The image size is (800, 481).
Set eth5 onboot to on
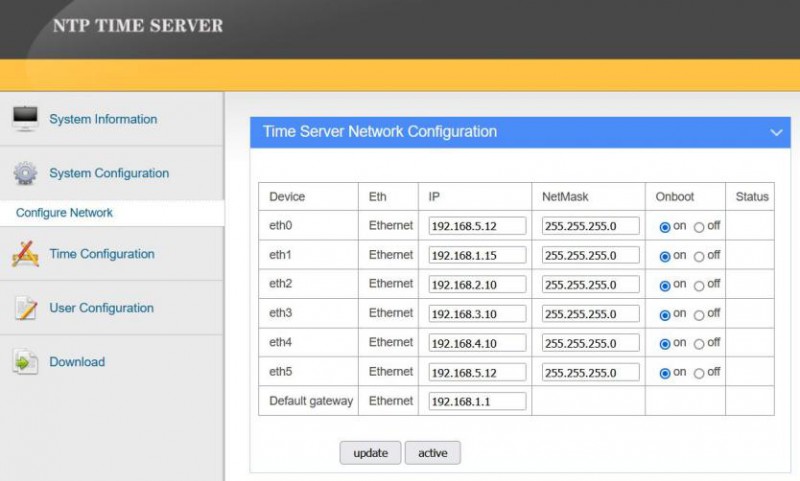coord(664,373)
